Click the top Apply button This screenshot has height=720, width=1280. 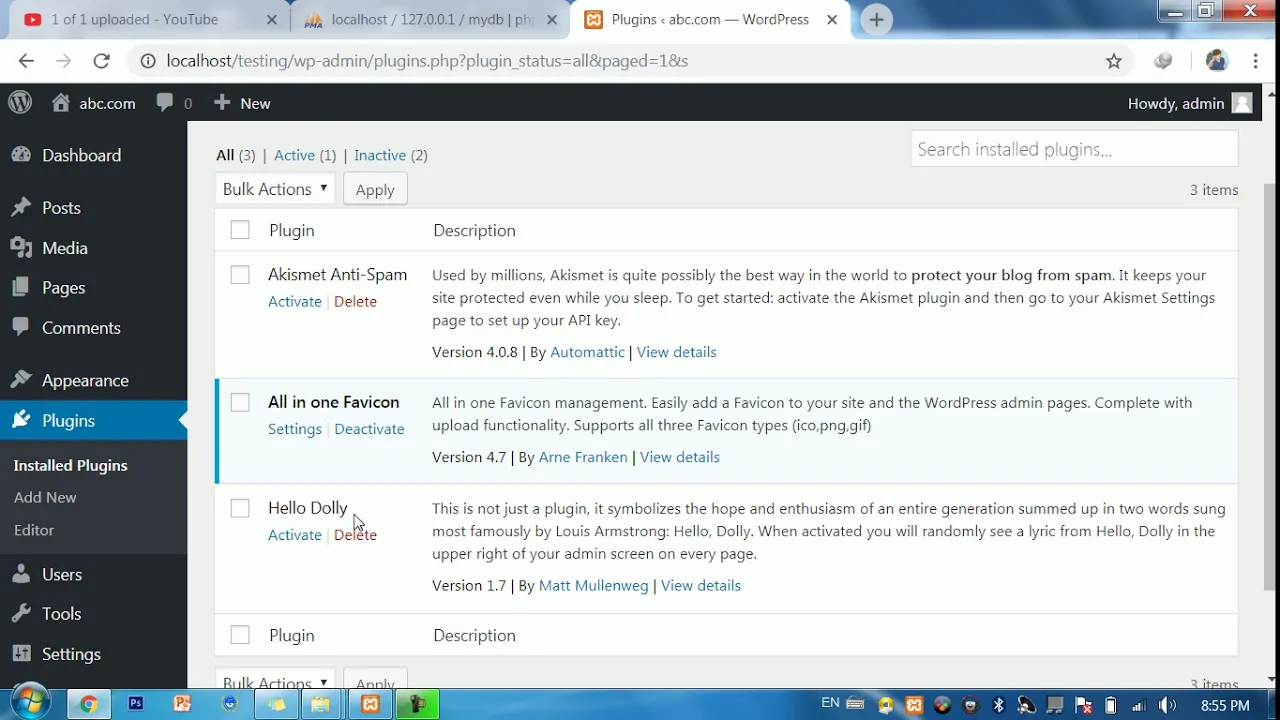375,189
